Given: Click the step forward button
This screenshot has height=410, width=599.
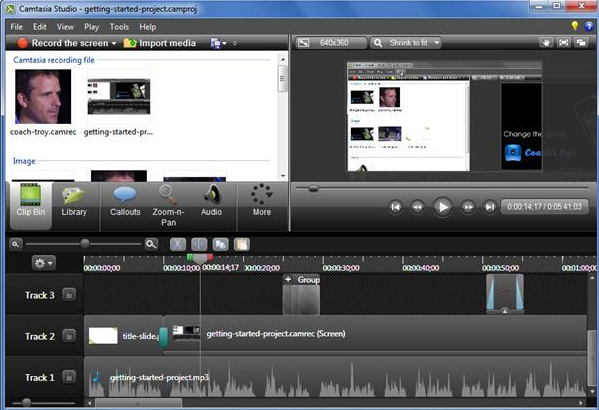Looking at the screenshot, I should 468,207.
